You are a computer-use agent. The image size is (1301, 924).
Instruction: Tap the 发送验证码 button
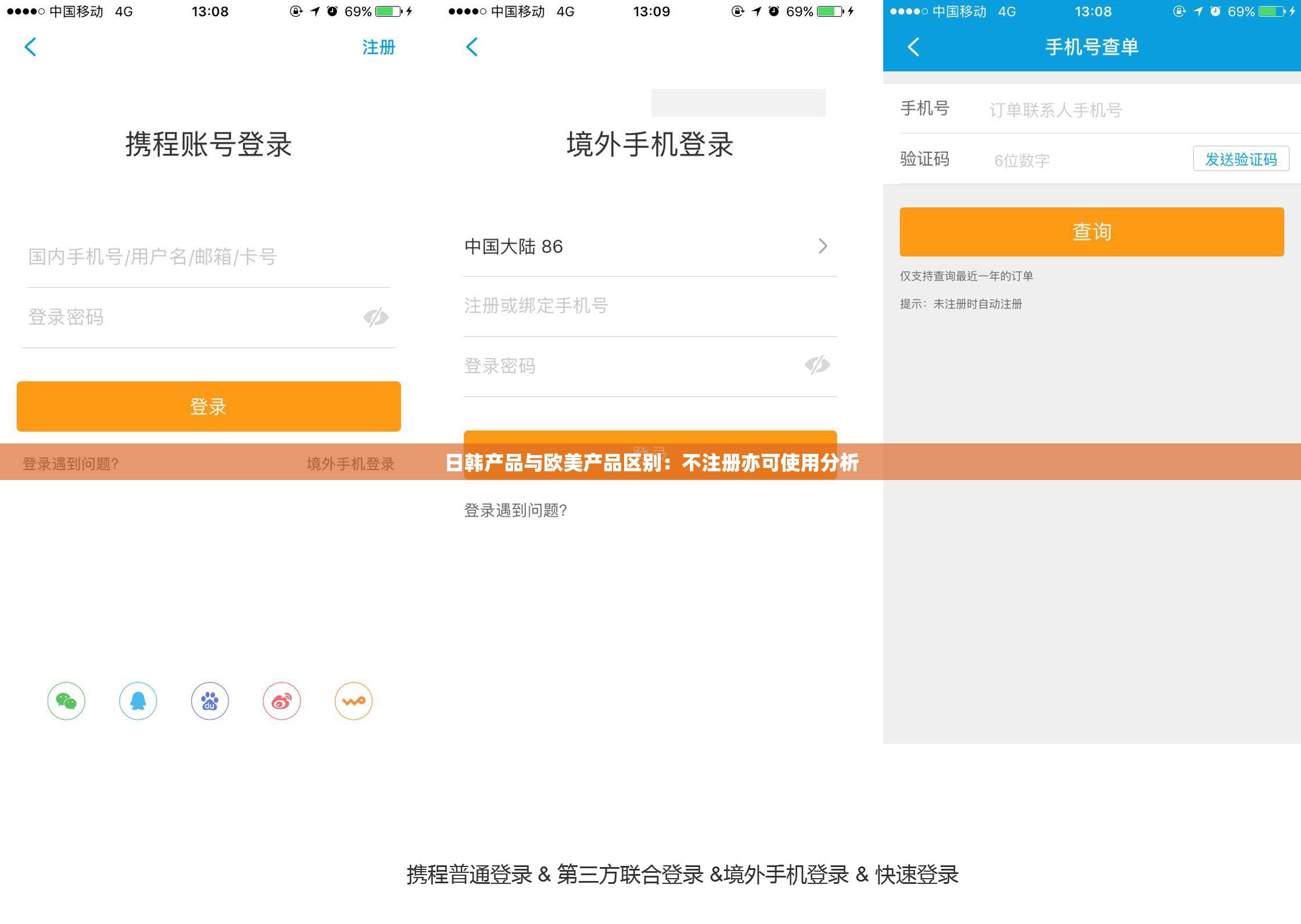[x=1241, y=159]
